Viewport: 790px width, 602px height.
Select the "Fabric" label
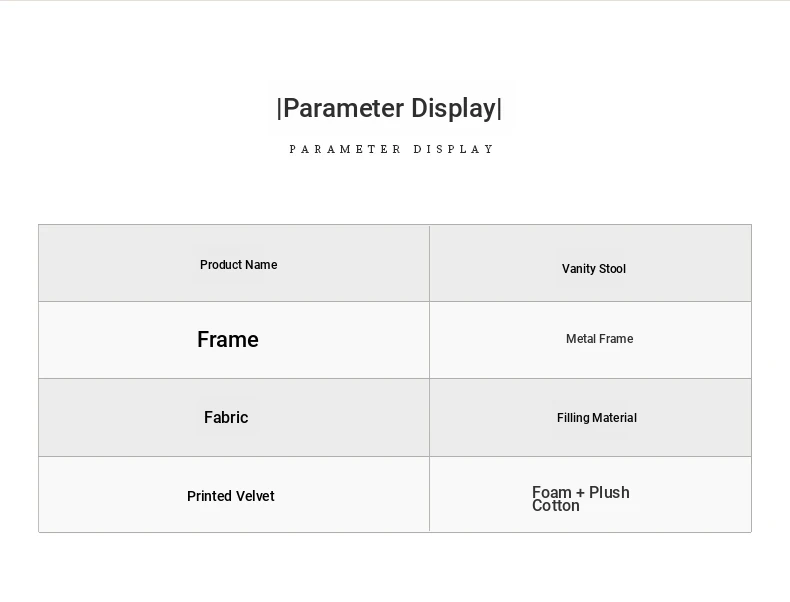click(x=226, y=417)
